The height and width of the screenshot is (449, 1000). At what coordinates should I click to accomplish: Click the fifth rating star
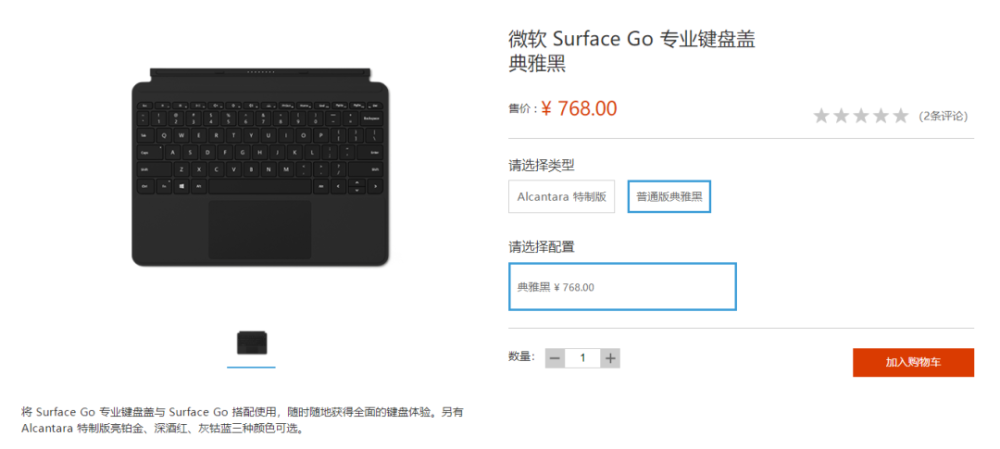pos(901,115)
